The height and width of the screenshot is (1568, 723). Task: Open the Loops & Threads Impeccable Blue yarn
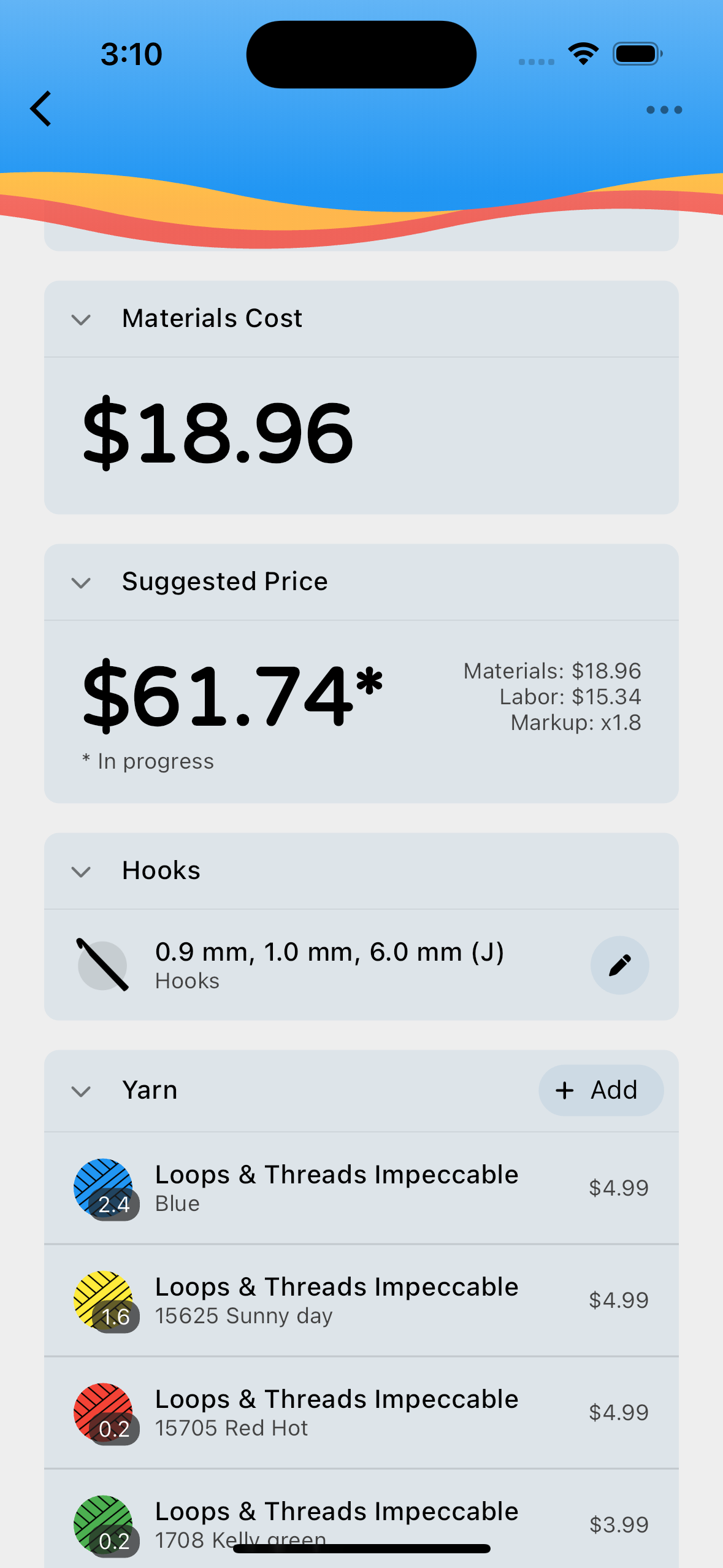coord(361,1188)
